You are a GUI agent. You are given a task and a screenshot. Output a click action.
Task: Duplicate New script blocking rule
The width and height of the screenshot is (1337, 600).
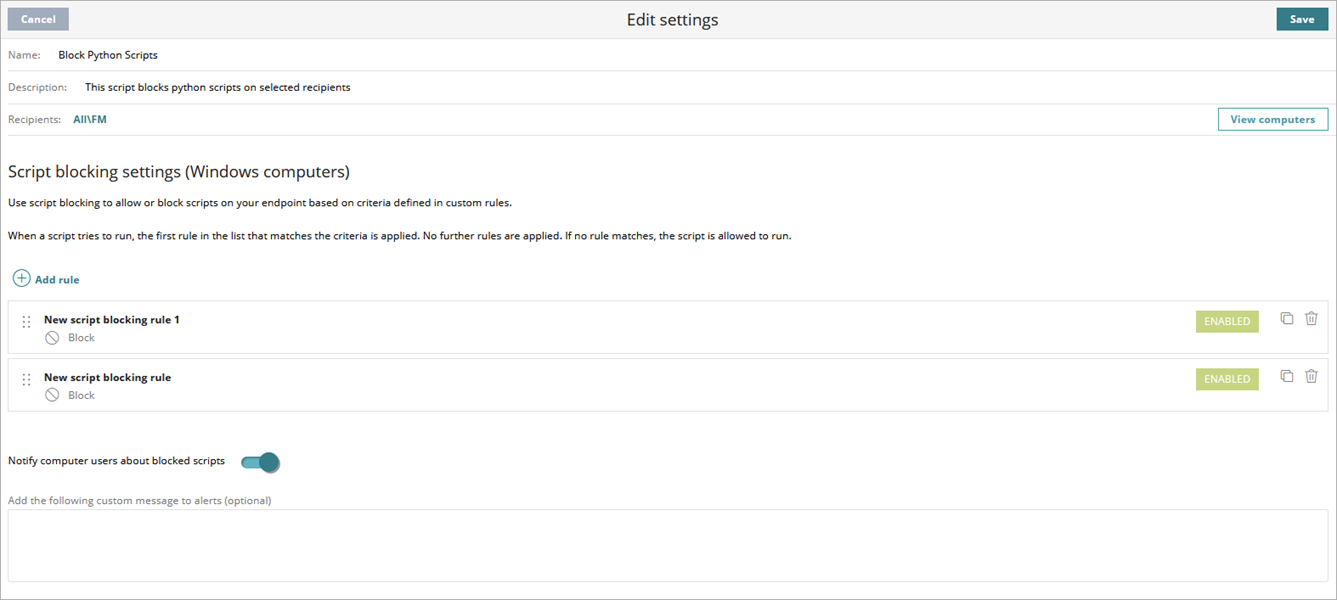click(x=1287, y=375)
